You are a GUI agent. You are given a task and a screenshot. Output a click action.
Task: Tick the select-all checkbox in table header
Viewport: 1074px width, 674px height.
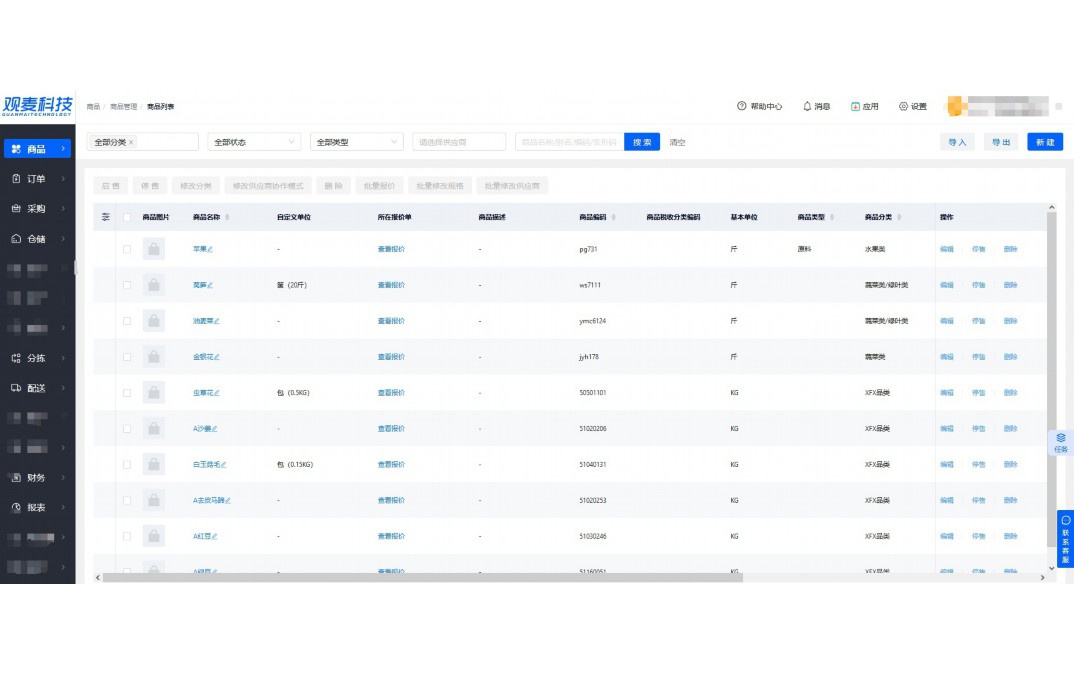click(x=127, y=217)
